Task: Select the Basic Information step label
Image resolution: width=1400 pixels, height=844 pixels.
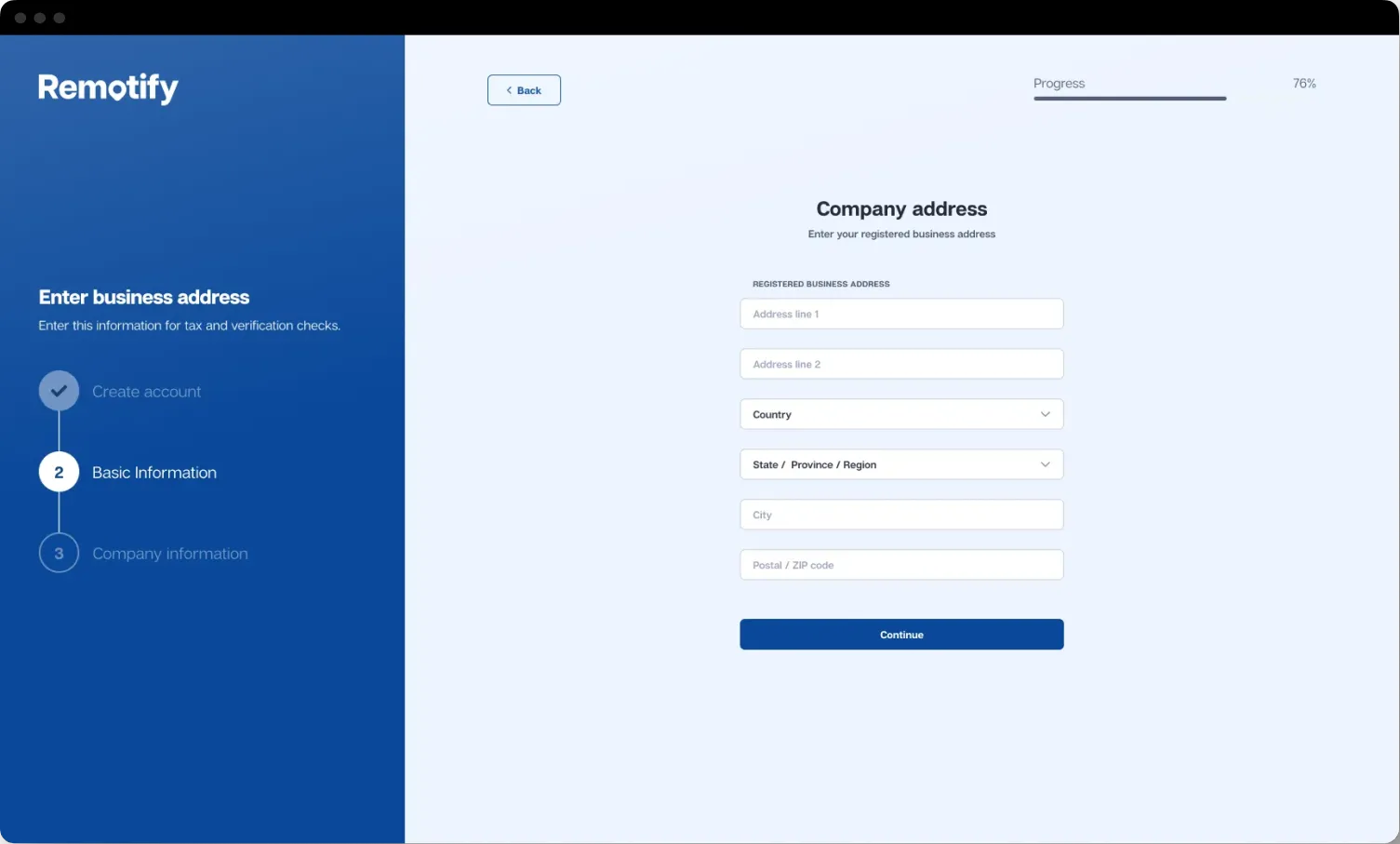Action: pyautogui.click(x=154, y=473)
